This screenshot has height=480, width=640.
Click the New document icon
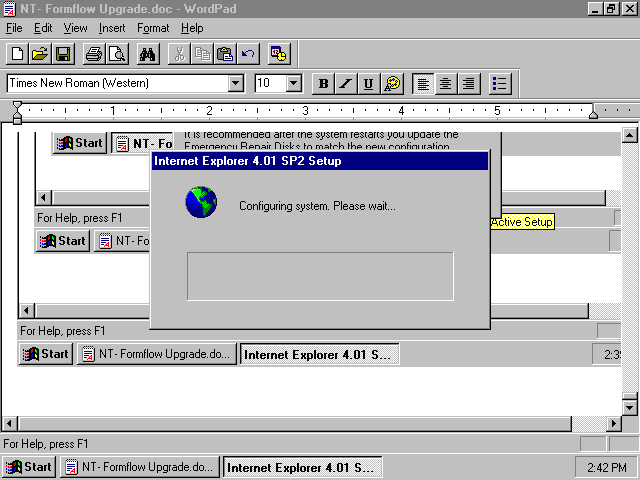coord(17,54)
